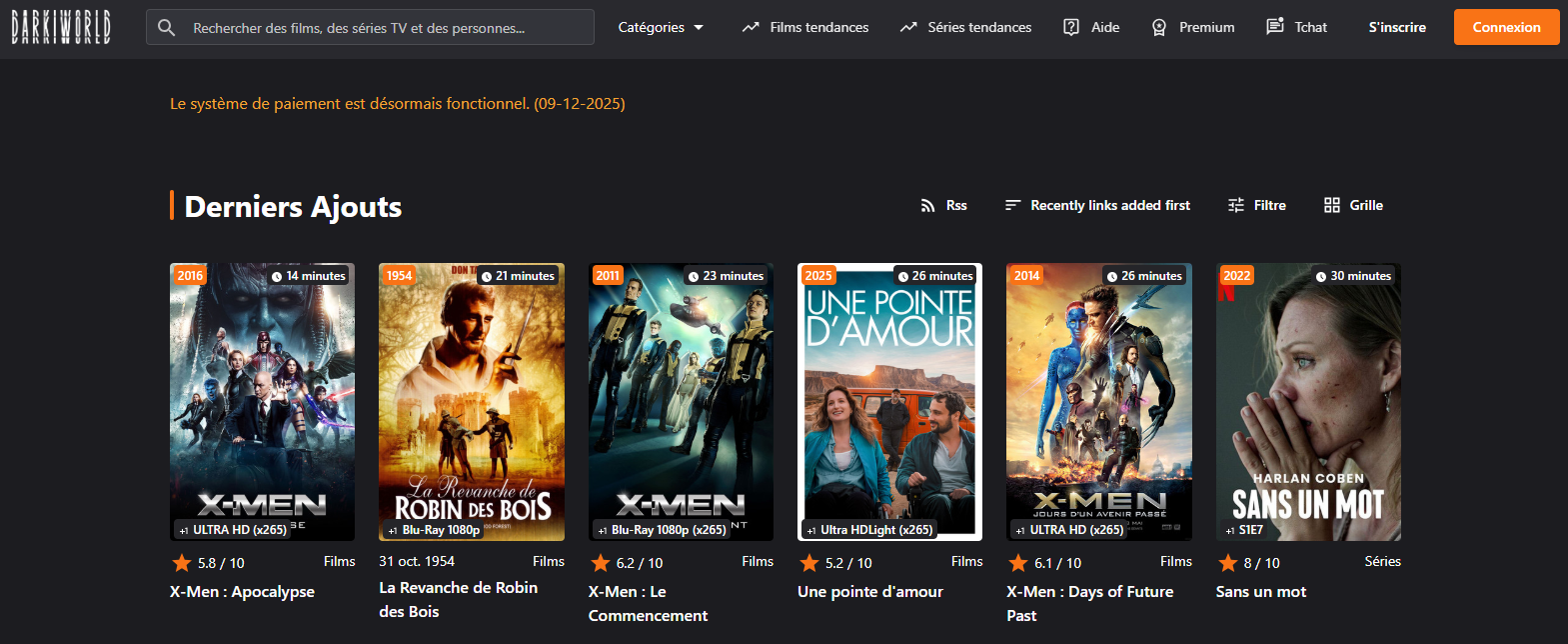Click the '31 oct. 1954' date text
Image resolution: width=1568 pixels, height=644 pixels.
[x=417, y=562]
